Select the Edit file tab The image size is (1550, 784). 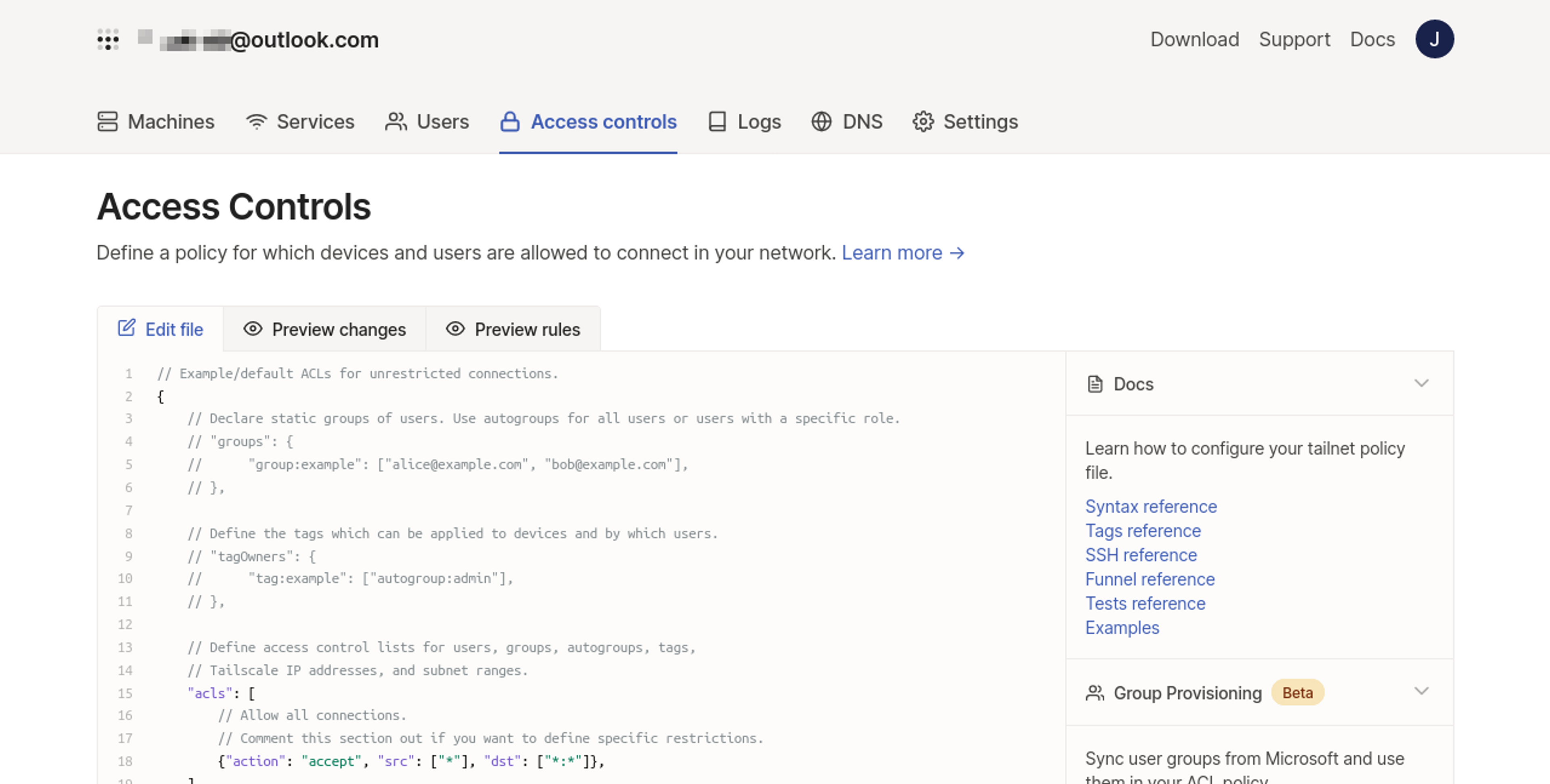pyautogui.click(x=161, y=329)
